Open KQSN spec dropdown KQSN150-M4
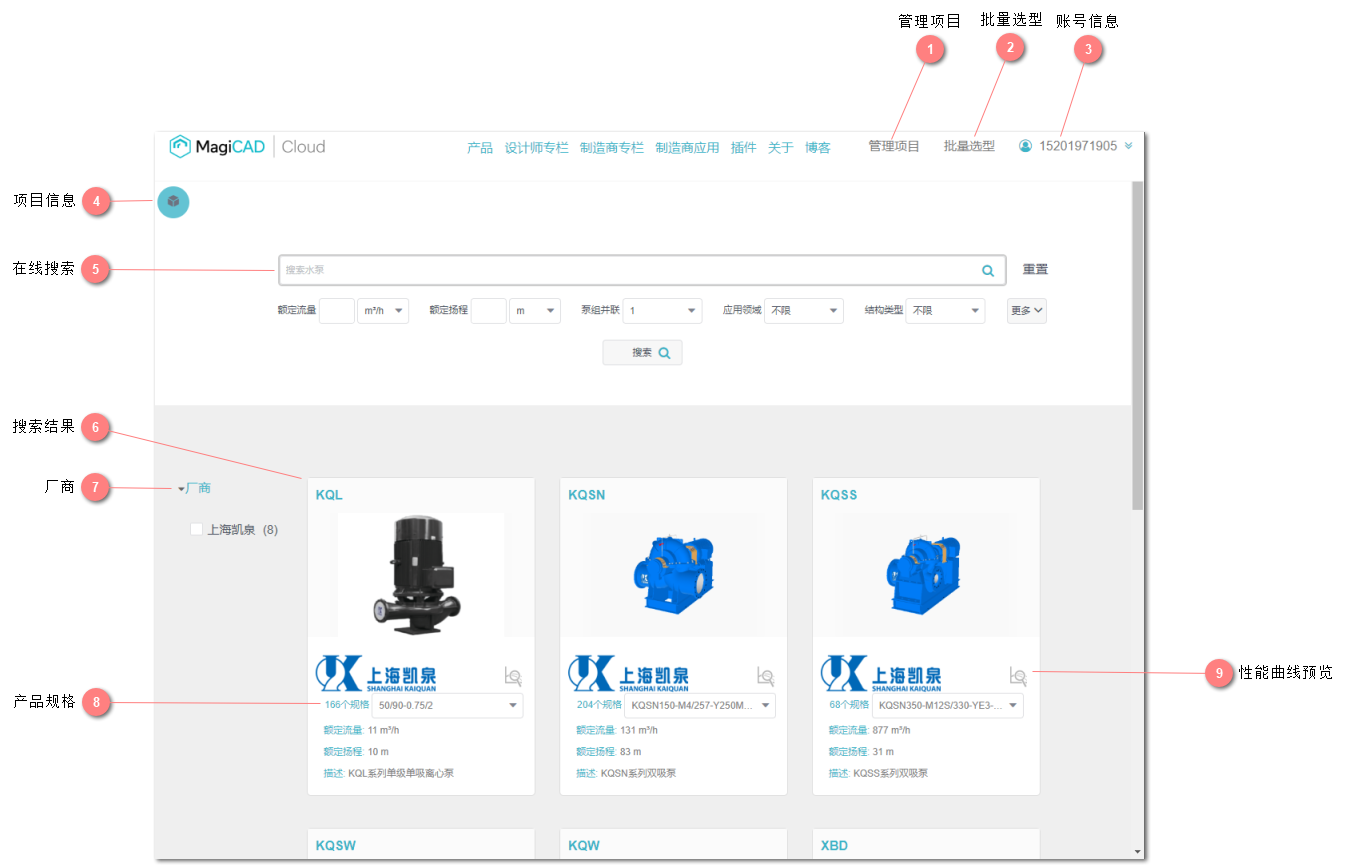Viewport: 1350px width, 868px height. point(700,705)
